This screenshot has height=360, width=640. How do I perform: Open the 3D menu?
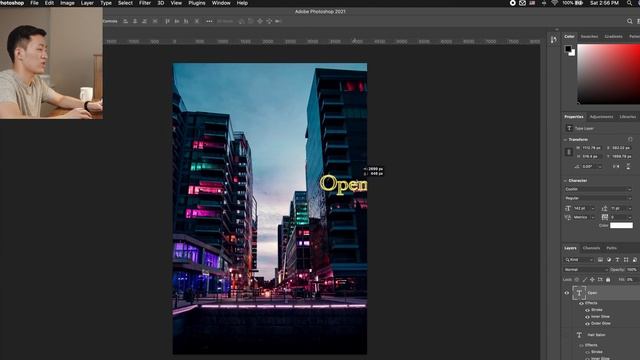(x=161, y=3)
